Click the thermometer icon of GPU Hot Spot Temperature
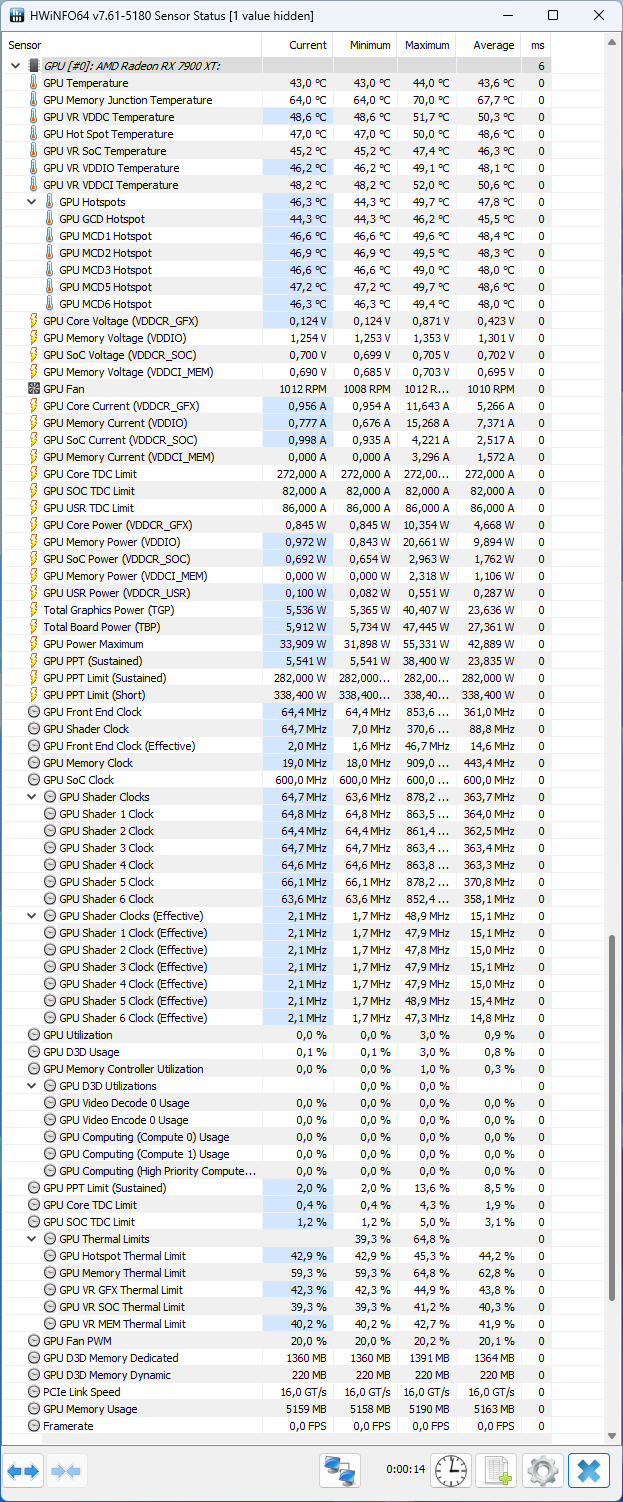The width and height of the screenshot is (623, 1502). 34,134
